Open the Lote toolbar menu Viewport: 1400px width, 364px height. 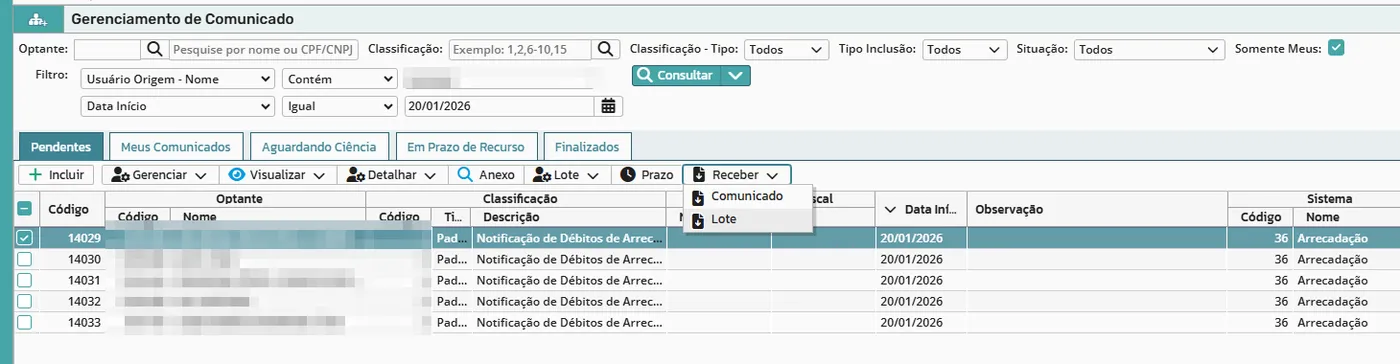(566, 174)
